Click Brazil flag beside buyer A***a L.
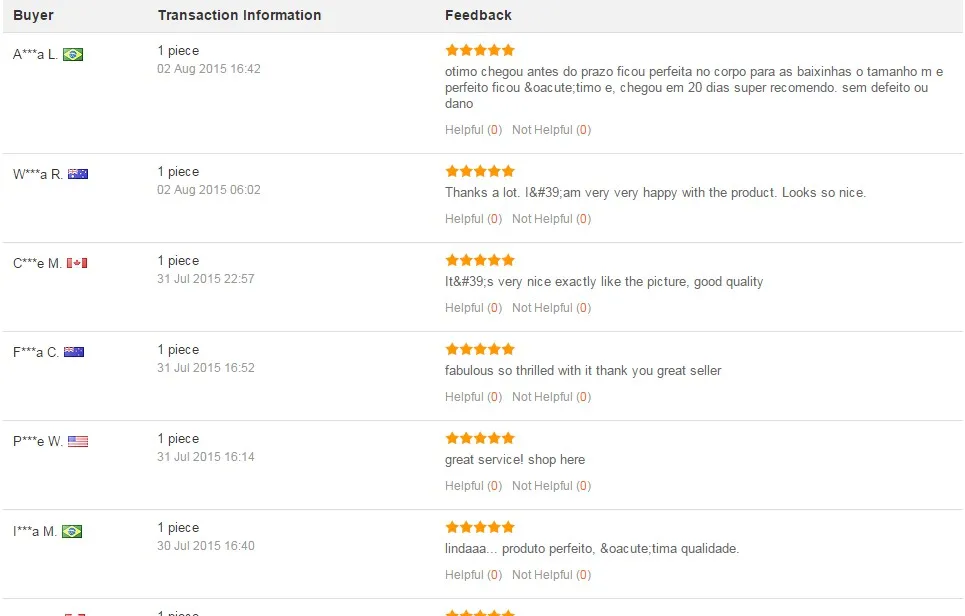 coord(73,55)
